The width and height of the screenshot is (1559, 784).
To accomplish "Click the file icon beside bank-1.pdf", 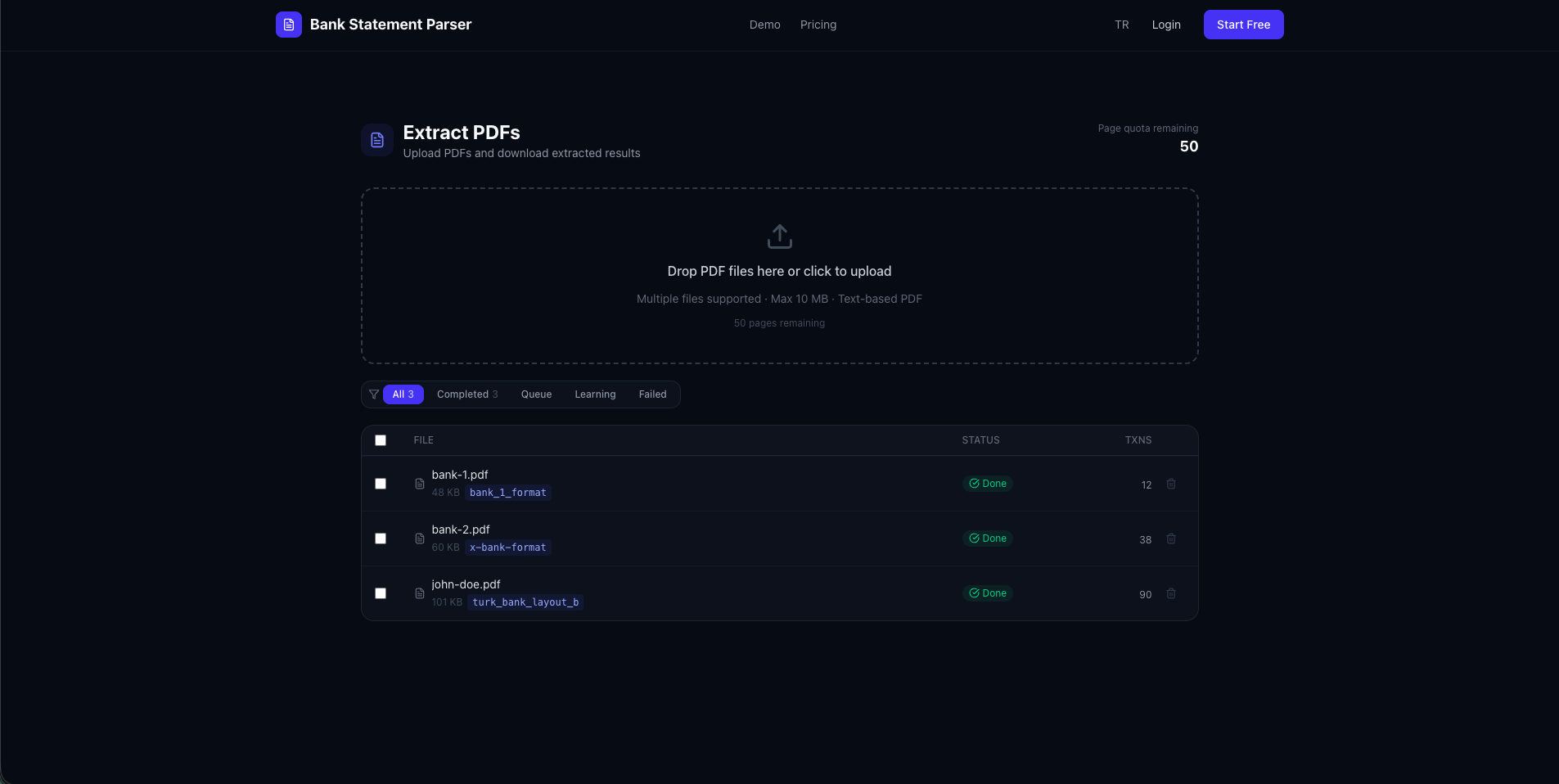I will 420,484.
